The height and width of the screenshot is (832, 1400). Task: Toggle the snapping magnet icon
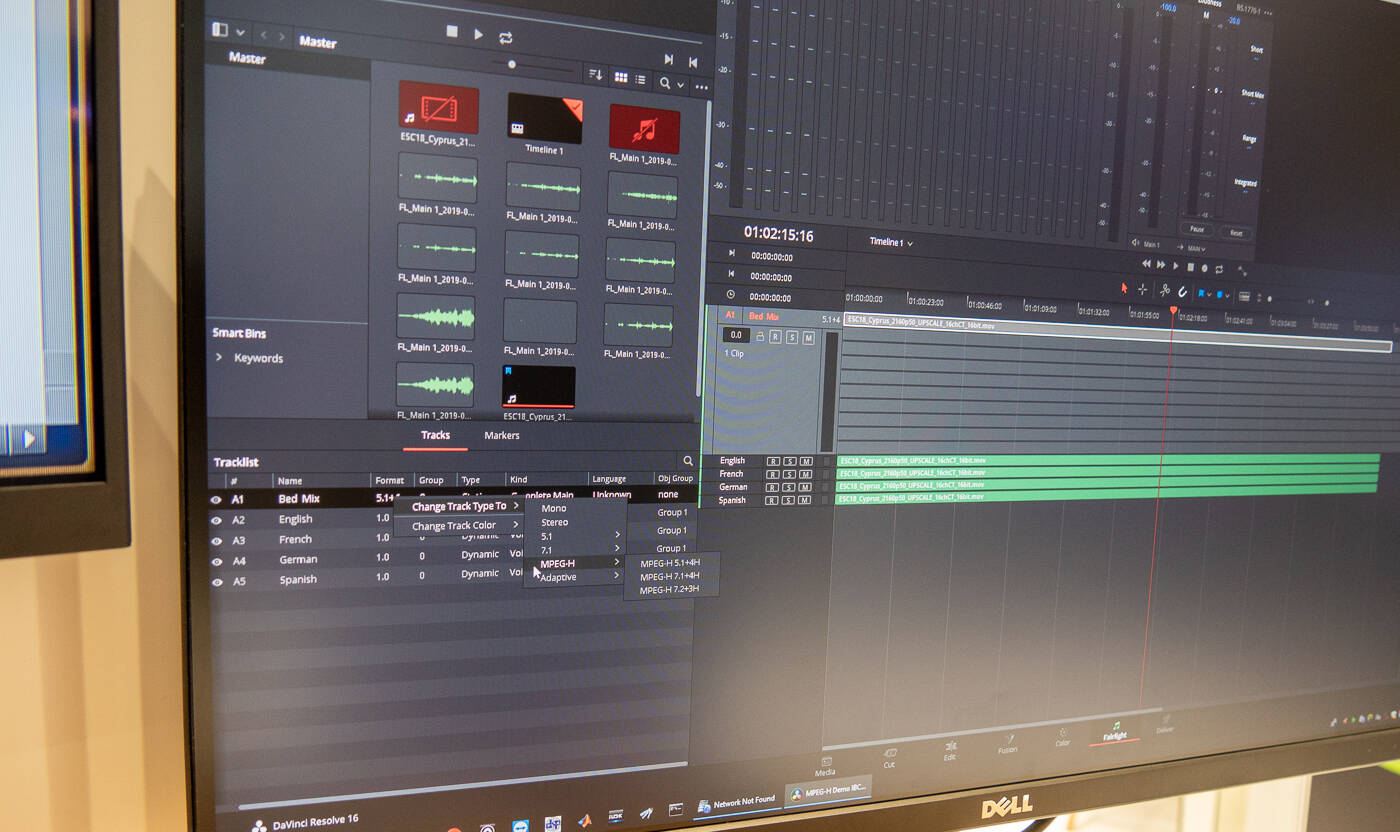click(1182, 292)
